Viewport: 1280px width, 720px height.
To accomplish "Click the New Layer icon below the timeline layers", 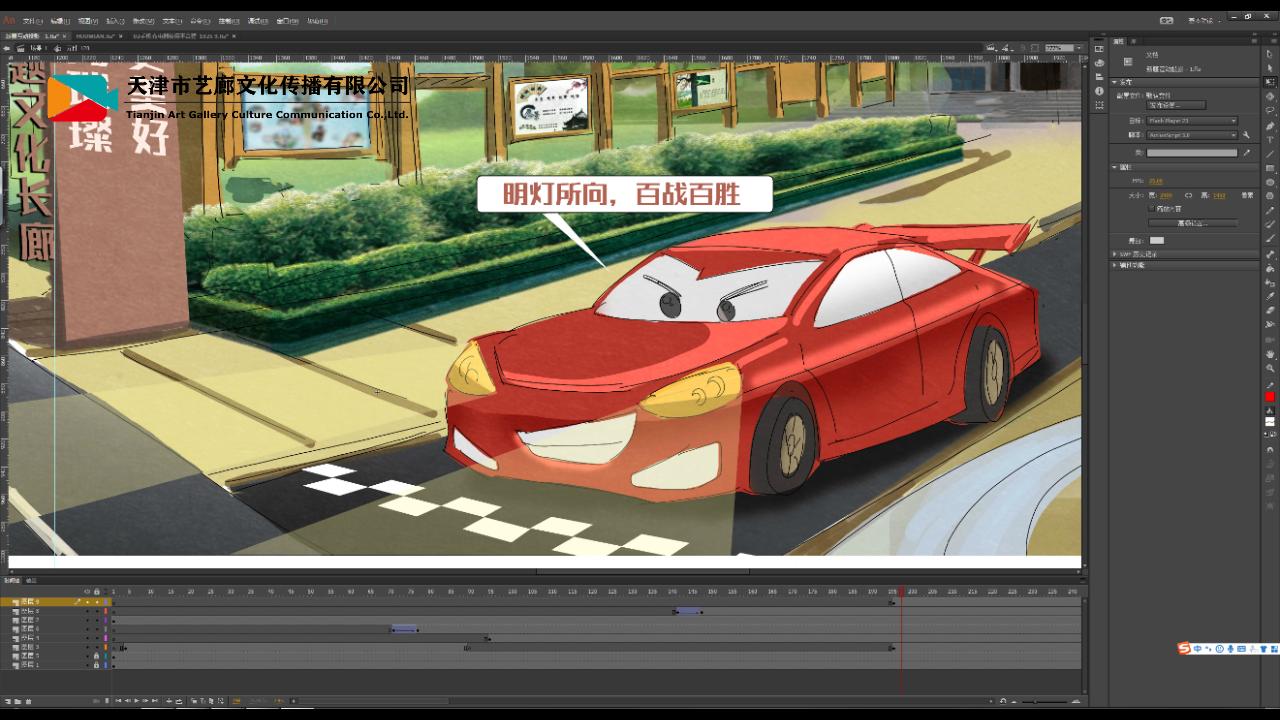I will (x=8, y=701).
